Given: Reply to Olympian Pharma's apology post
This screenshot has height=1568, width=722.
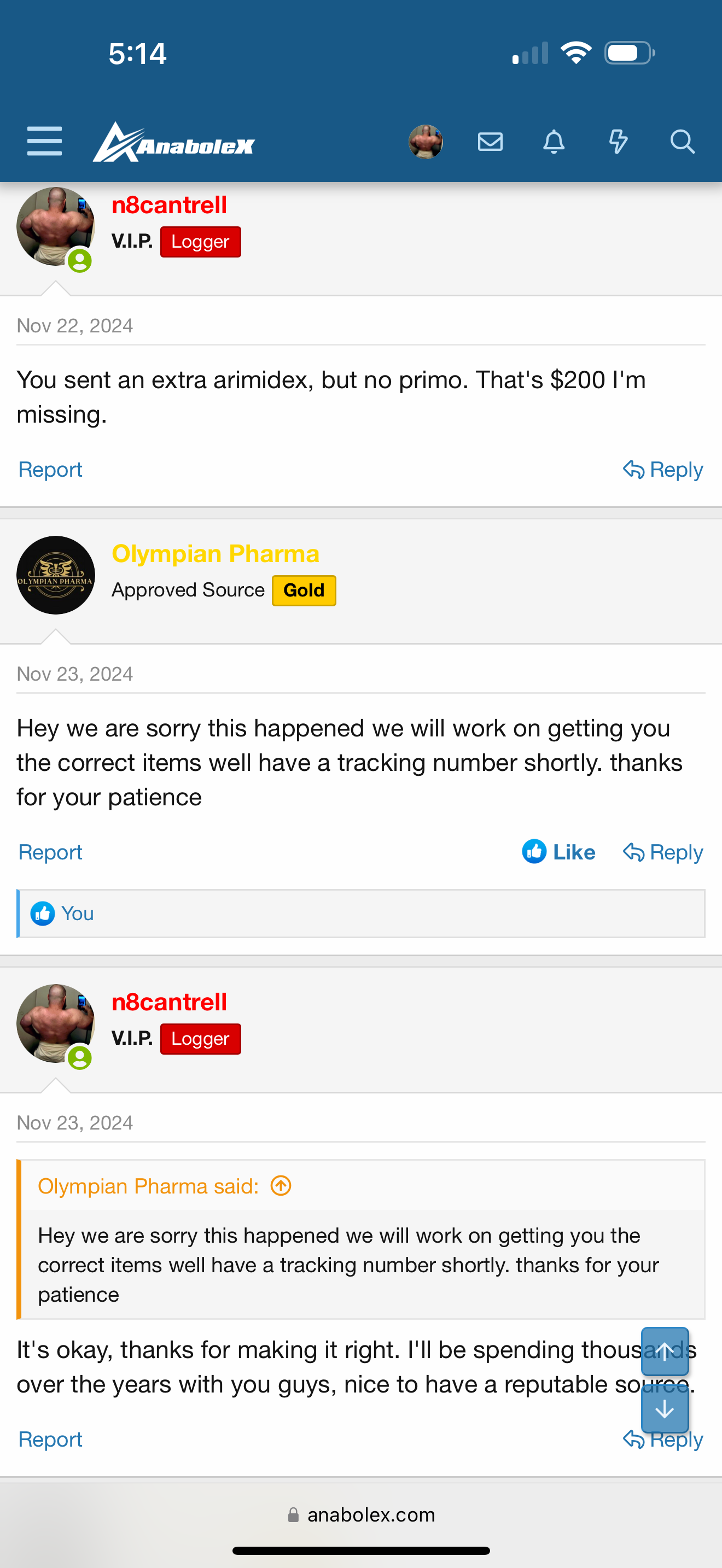Looking at the screenshot, I should tap(663, 852).
